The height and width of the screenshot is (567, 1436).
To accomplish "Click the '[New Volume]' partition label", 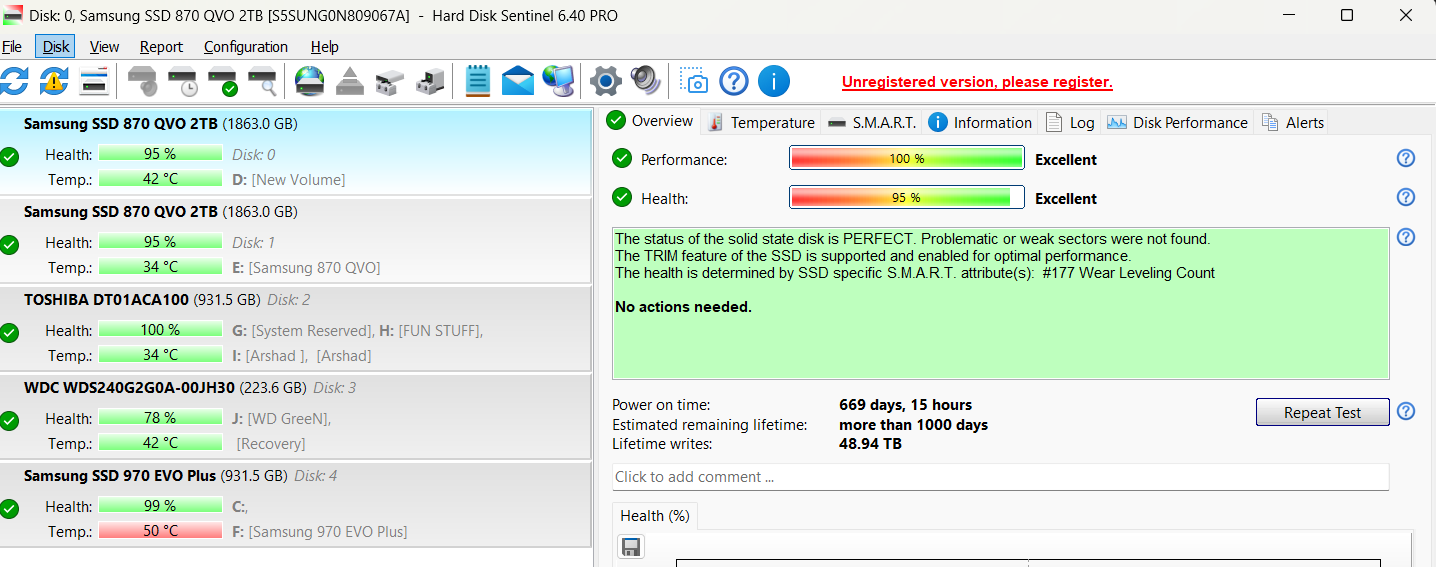I will pyautogui.click(x=298, y=180).
